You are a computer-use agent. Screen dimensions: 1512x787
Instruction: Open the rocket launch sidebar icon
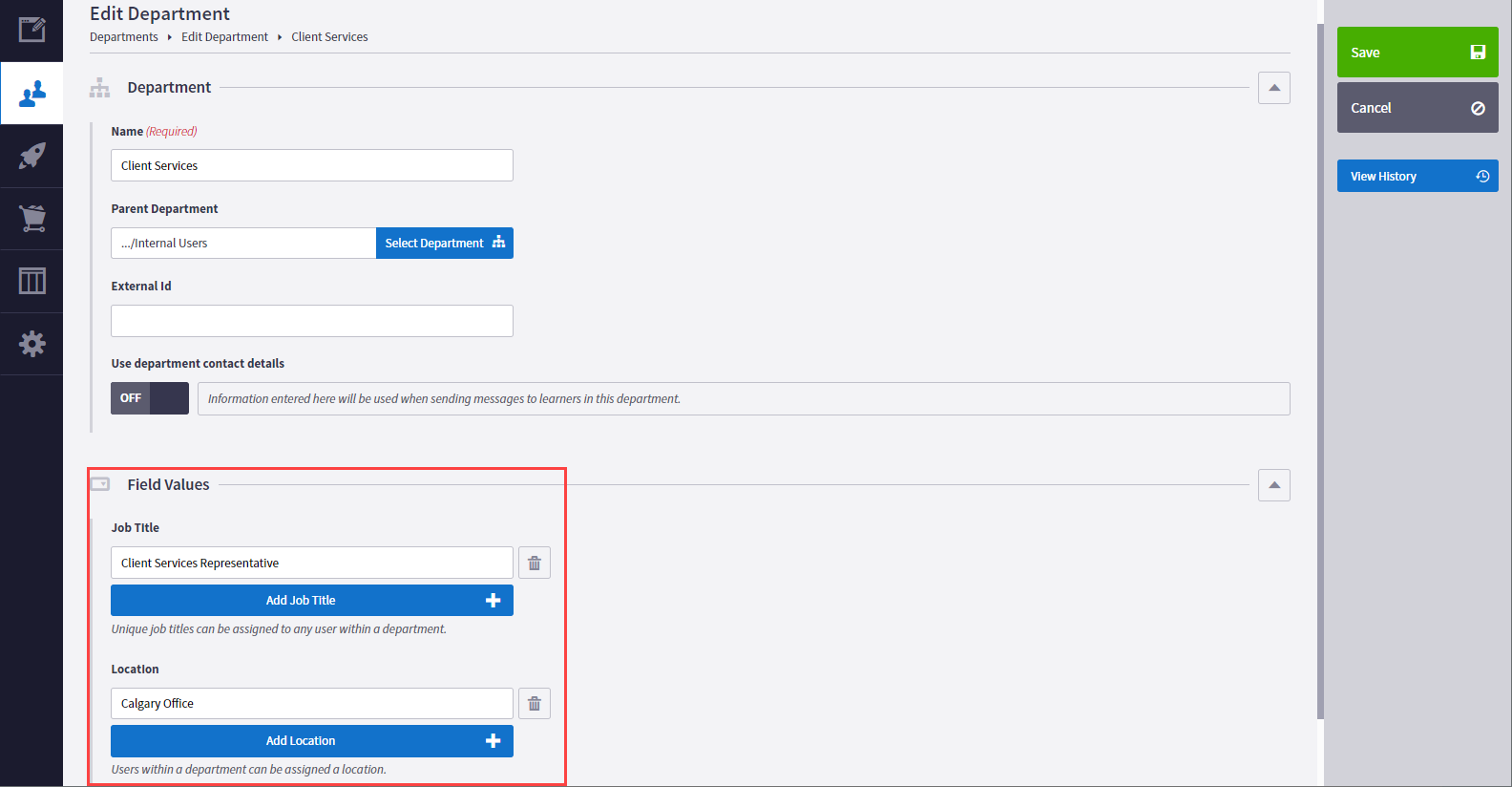click(31, 156)
